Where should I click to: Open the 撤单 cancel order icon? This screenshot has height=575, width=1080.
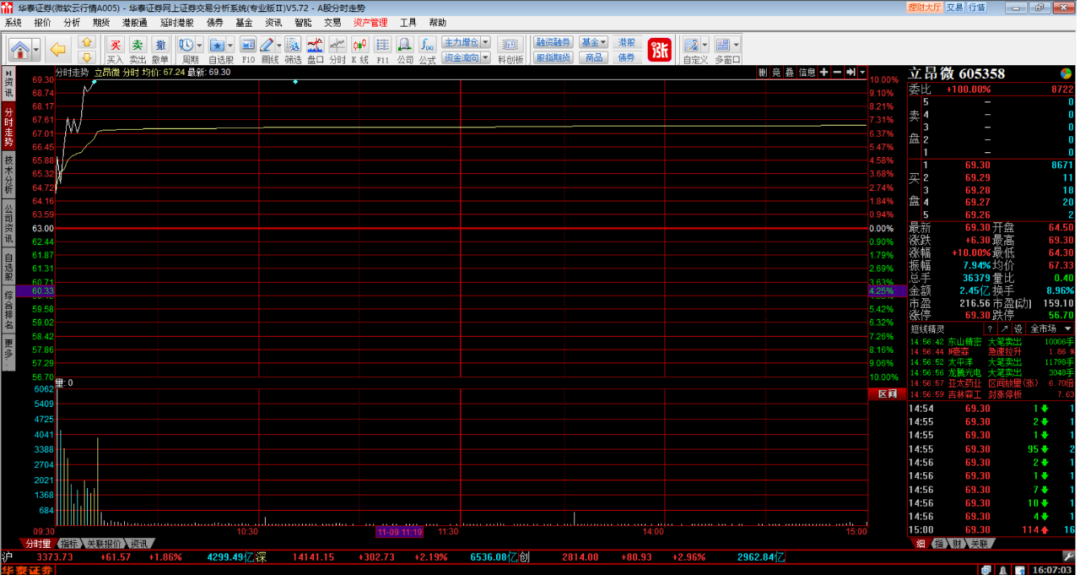(160, 45)
